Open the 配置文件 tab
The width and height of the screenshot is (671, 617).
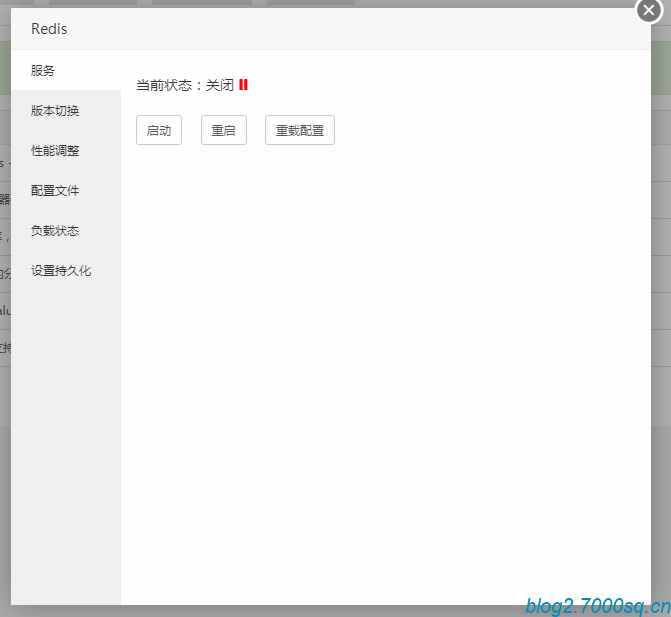tap(66, 190)
